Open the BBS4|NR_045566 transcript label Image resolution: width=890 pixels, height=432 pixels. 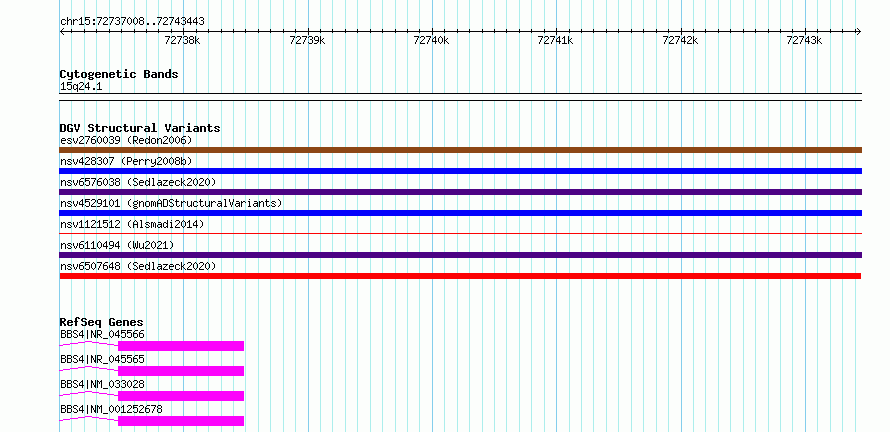tap(102, 334)
